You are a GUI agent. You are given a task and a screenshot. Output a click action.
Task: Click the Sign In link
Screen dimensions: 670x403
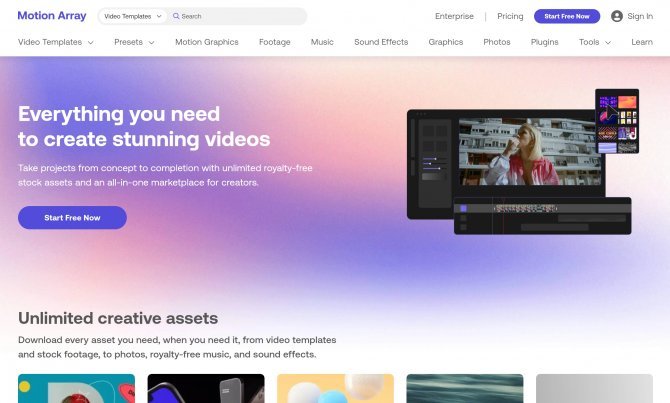[x=640, y=16]
